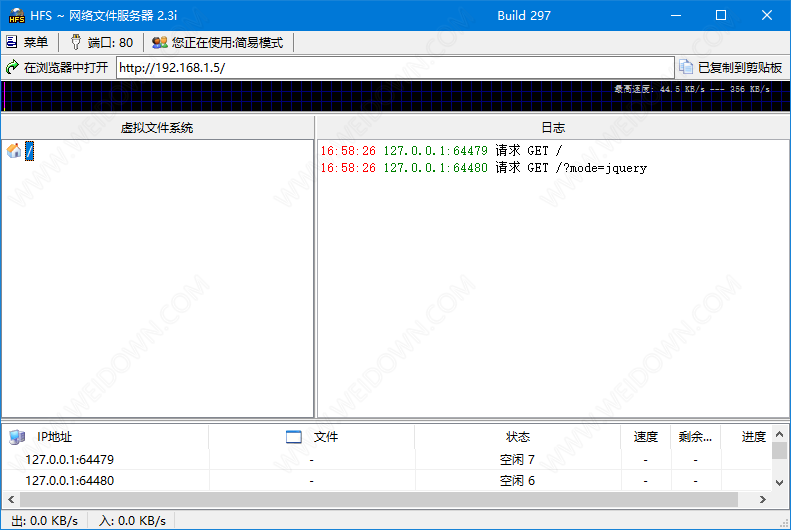Click the 状态 column header
The image size is (791, 530).
518,437
